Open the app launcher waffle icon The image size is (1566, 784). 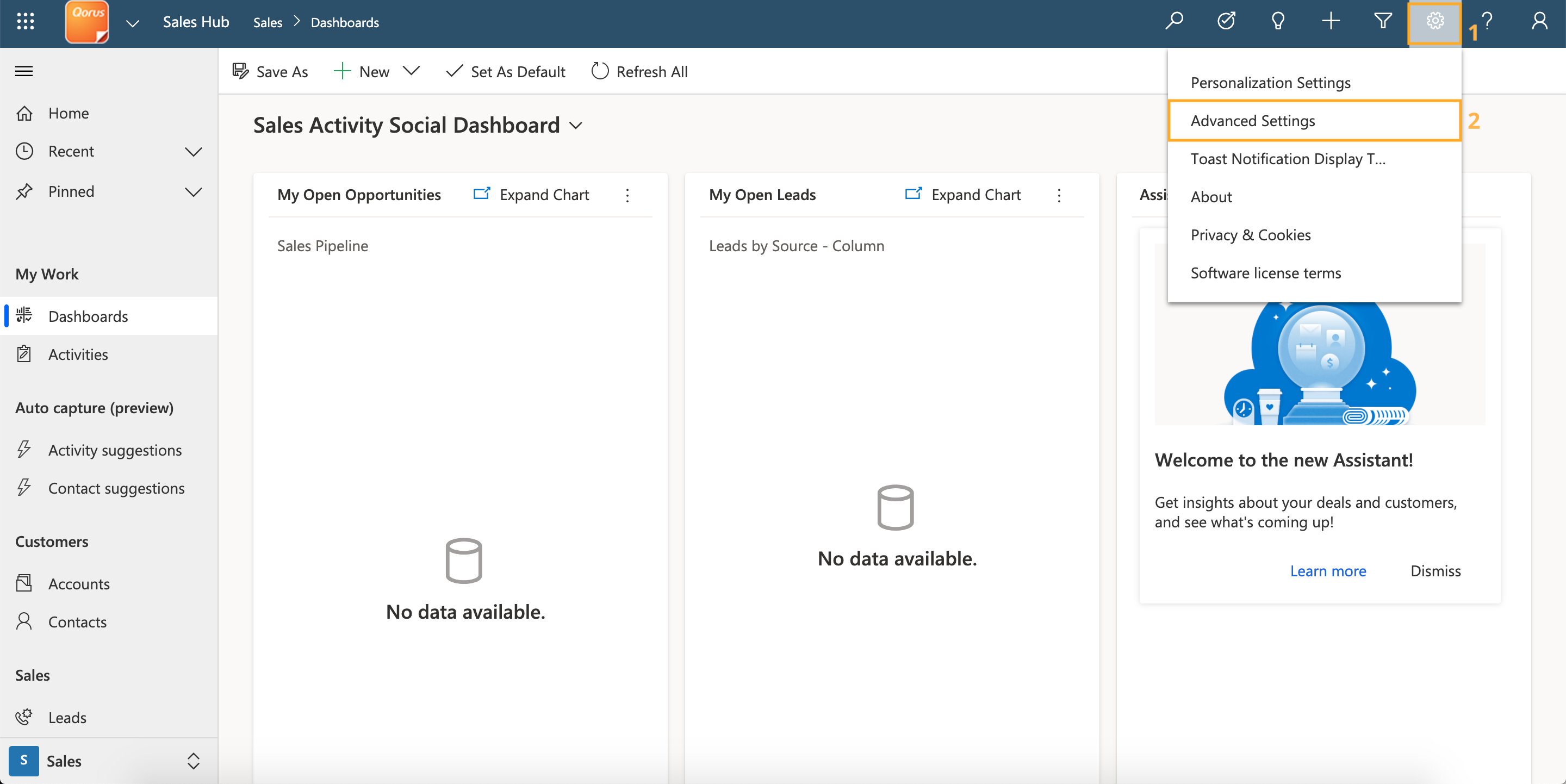[25, 22]
